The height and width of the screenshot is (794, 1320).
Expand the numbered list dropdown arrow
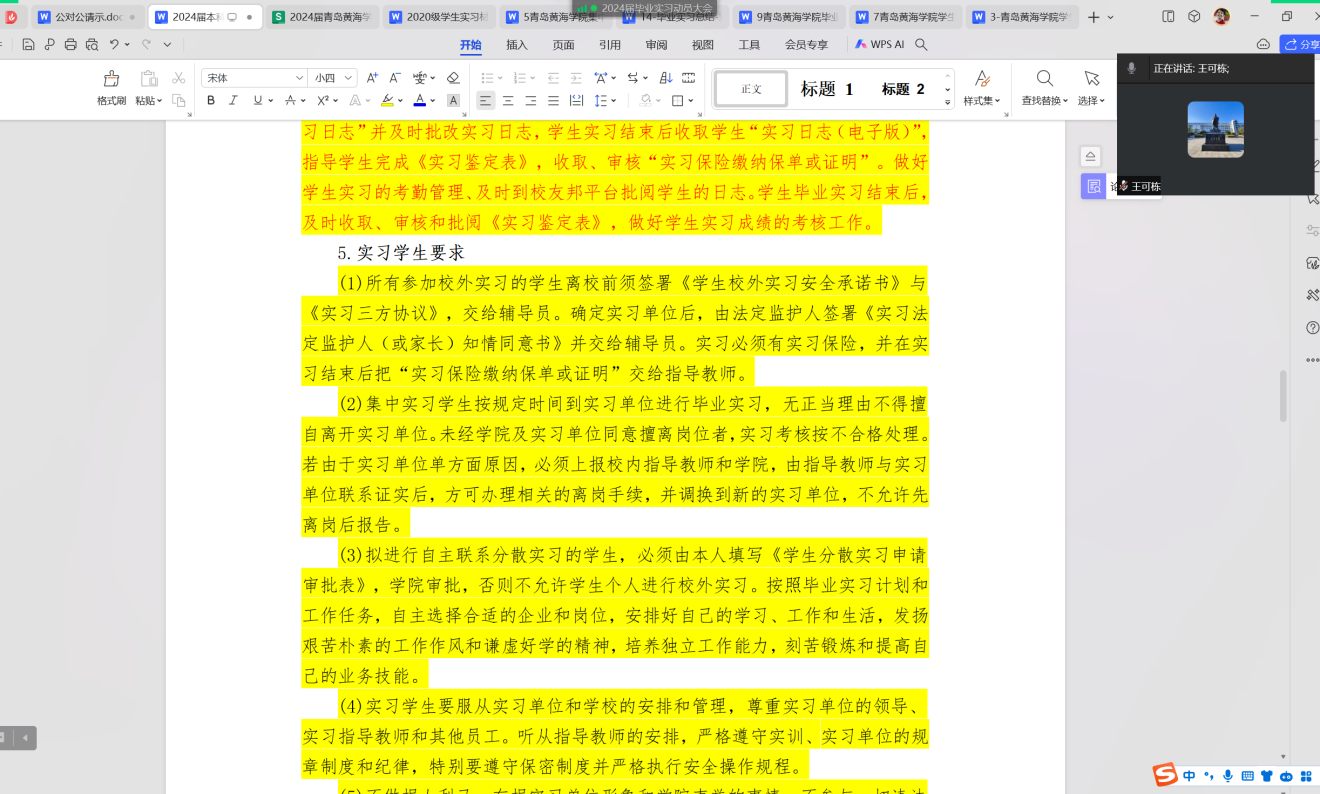[533, 78]
